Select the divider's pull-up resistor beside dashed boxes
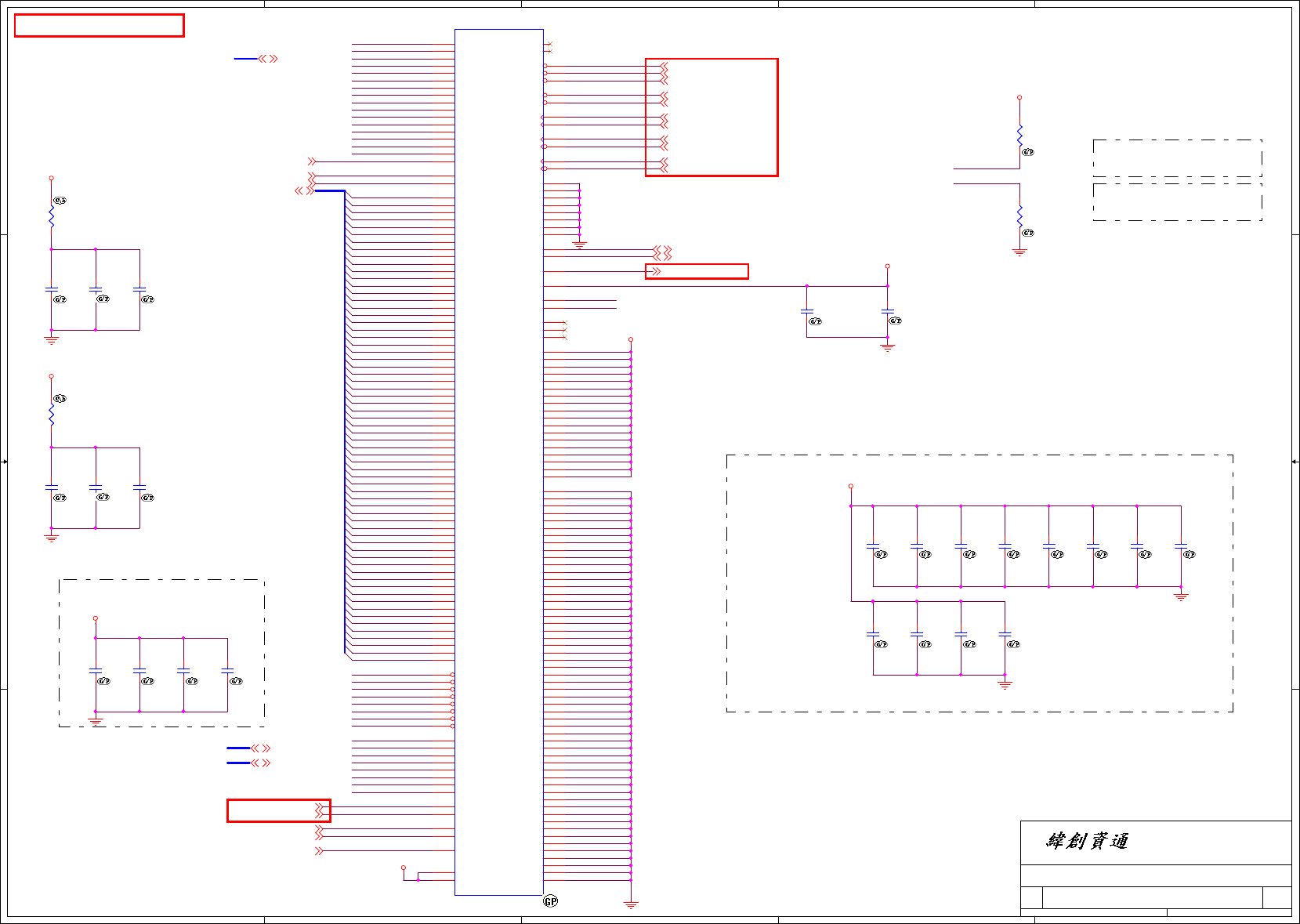The image size is (1300, 924). pyautogui.click(x=1019, y=136)
